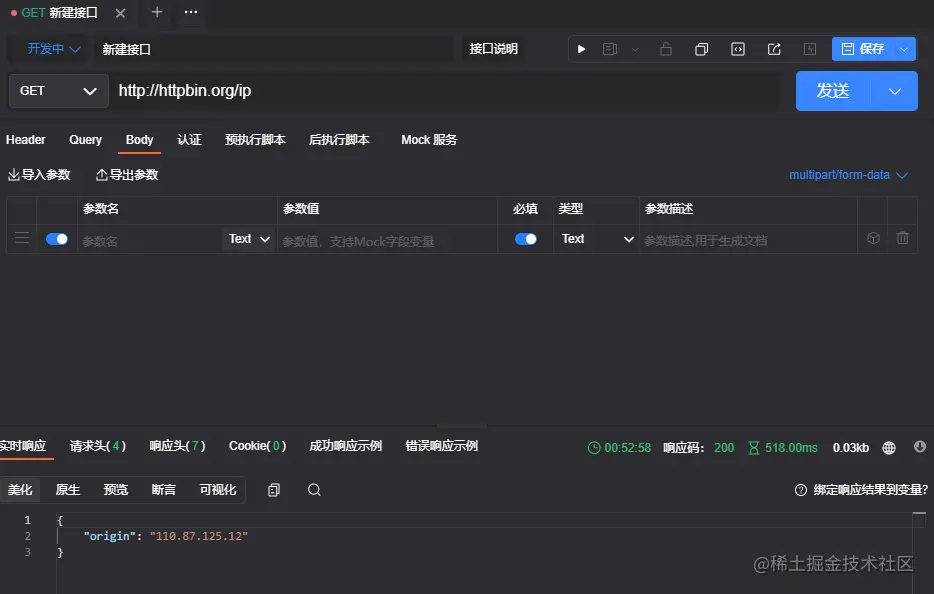Screen dimensions: 934x594
Task: Click the 参数描述 input field
Action: 748,240
